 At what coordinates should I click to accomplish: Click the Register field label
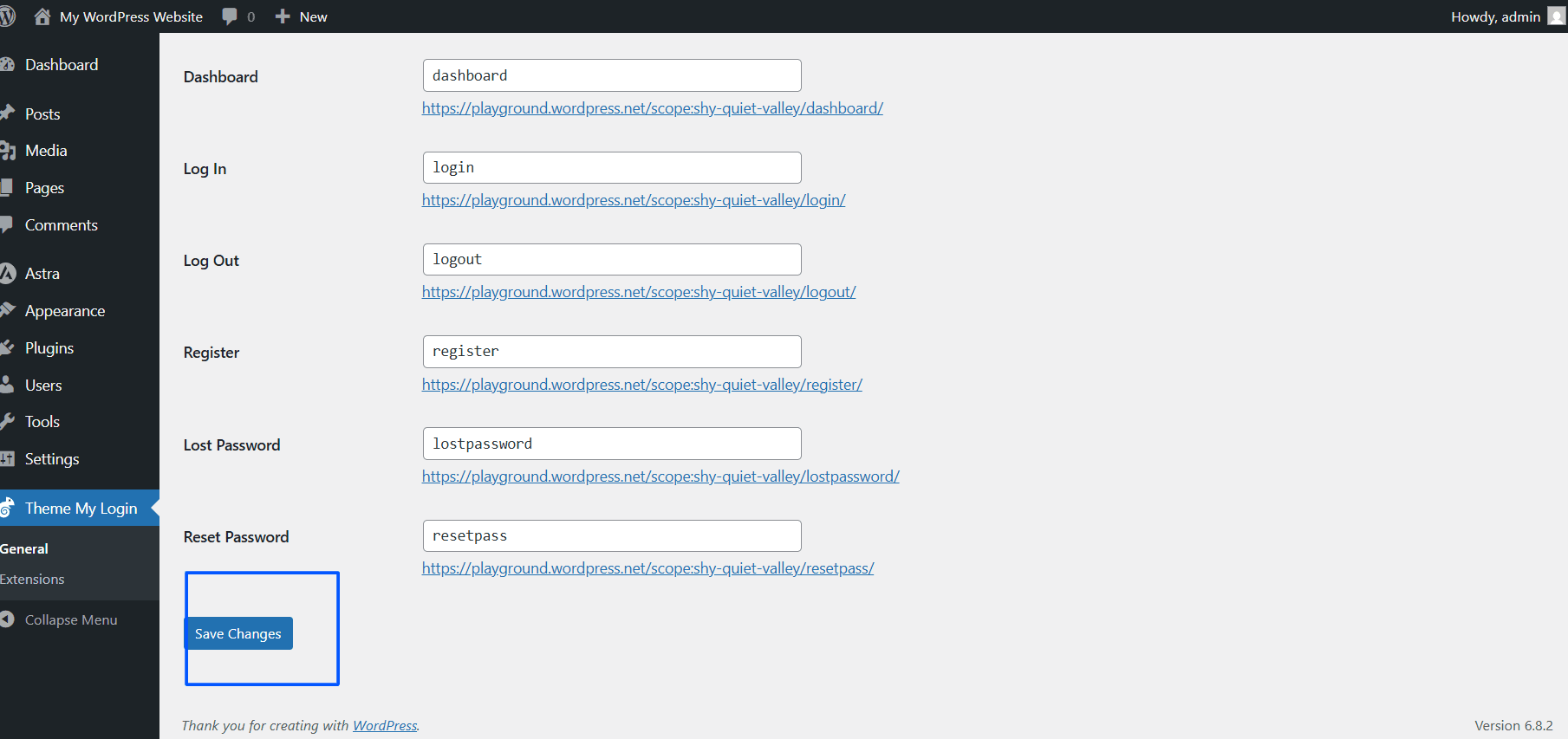[x=211, y=353]
